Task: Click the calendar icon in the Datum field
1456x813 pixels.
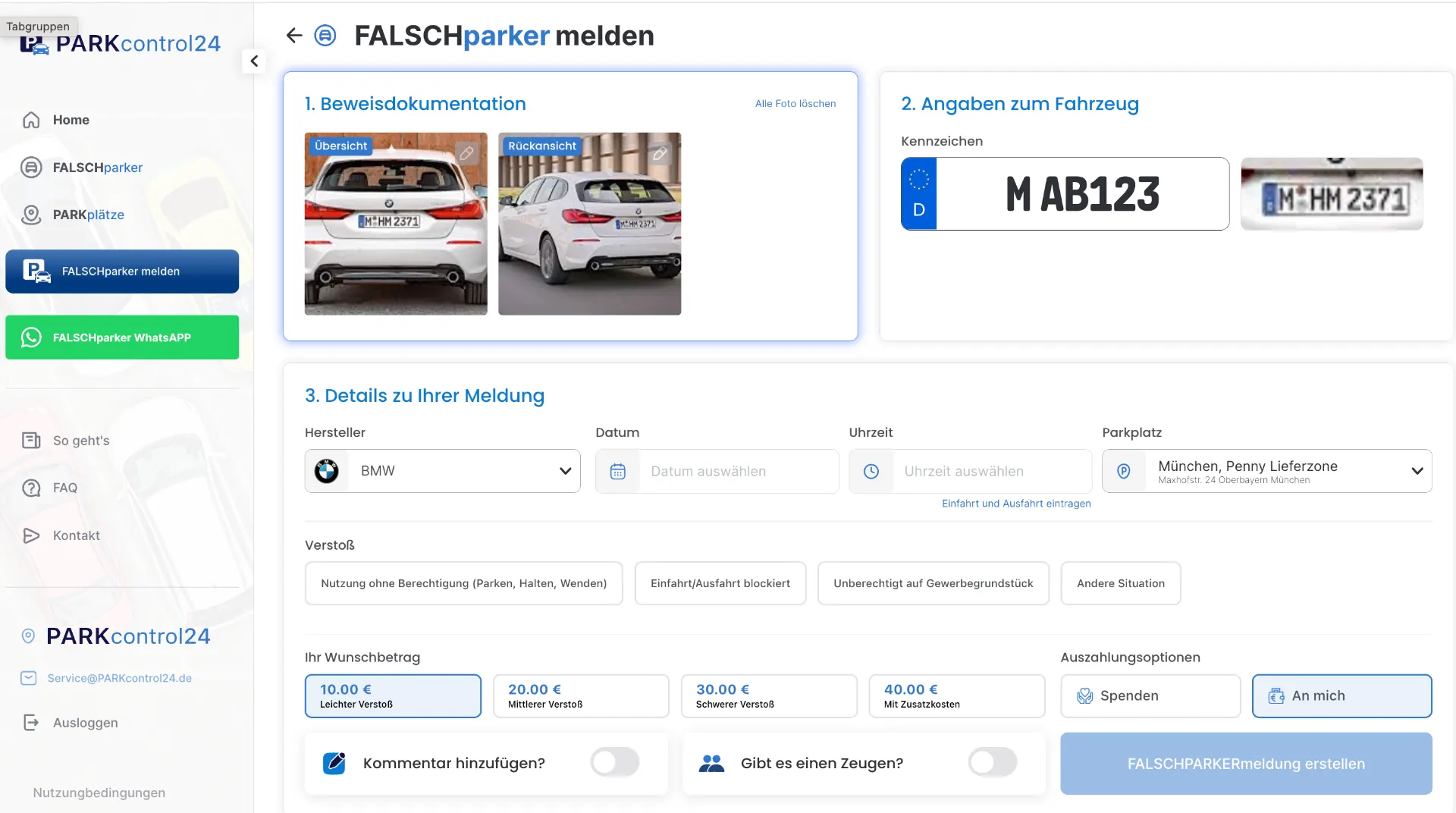Action: click(x=618, y=471)
